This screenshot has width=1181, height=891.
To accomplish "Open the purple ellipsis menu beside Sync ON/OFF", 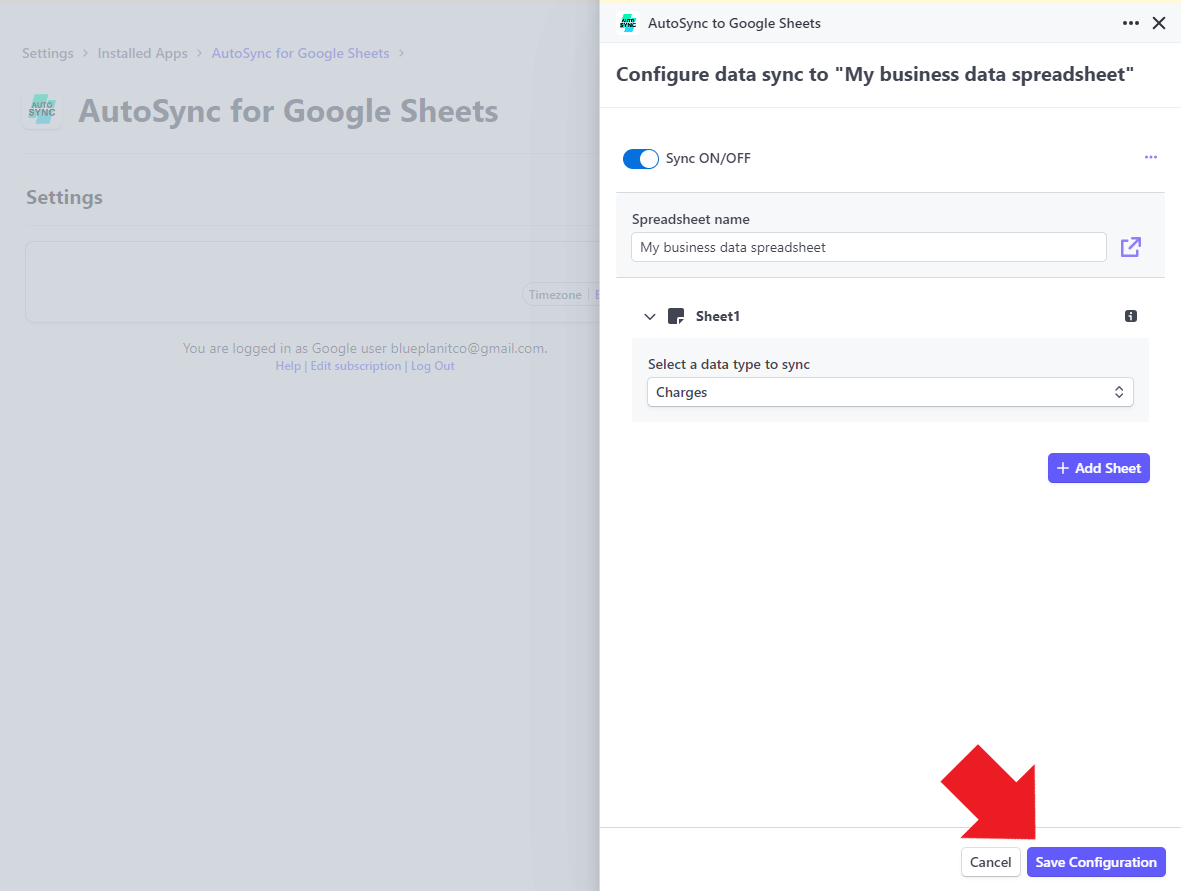I will (1151, 157).
